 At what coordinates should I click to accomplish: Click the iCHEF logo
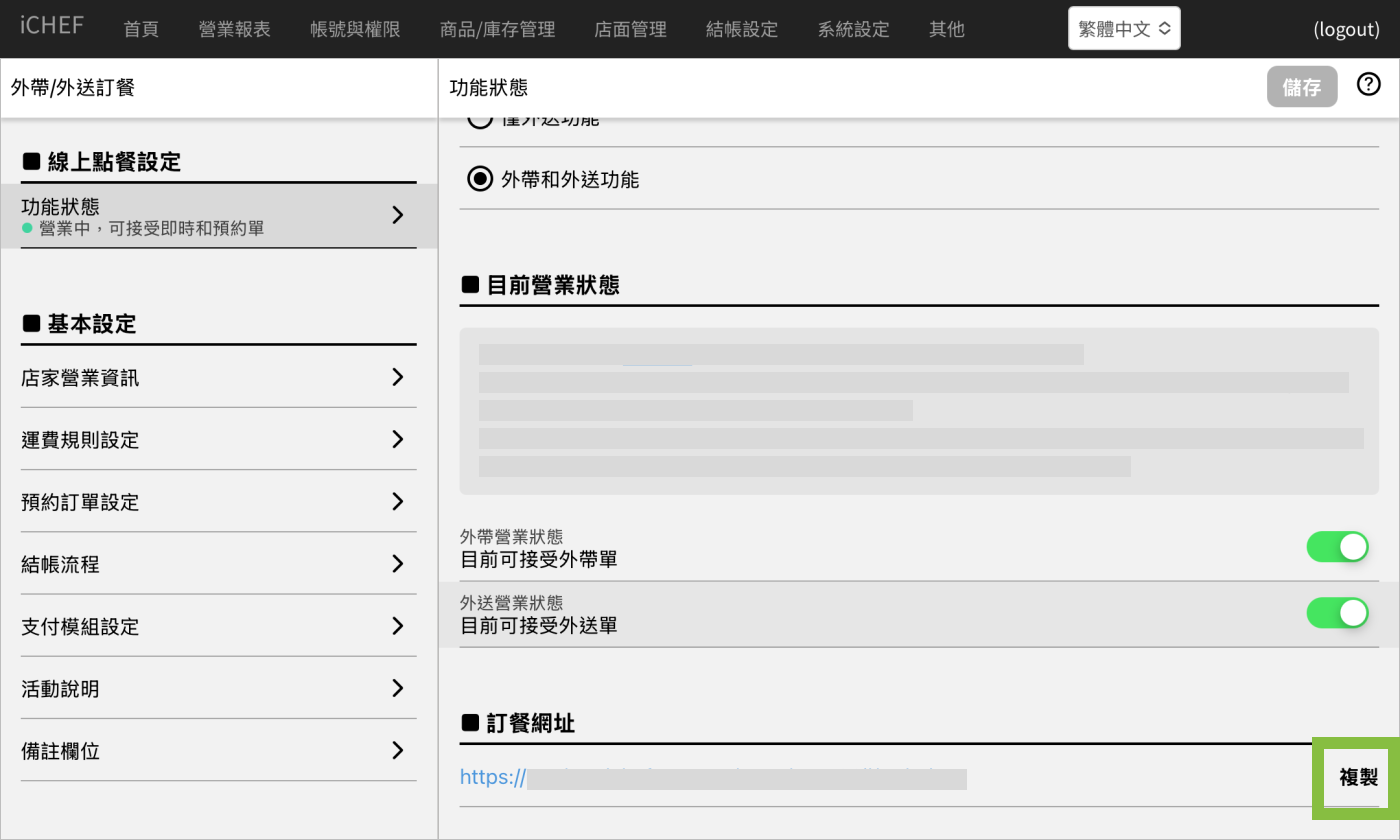[x=52, y=26]
